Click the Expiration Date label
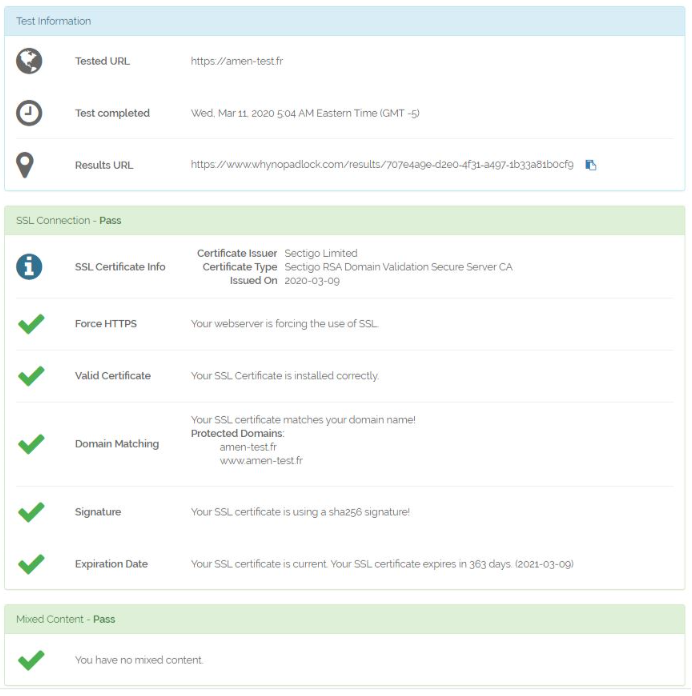The width and height of the screenshot is (692, 696). click(x=111, y=564)
